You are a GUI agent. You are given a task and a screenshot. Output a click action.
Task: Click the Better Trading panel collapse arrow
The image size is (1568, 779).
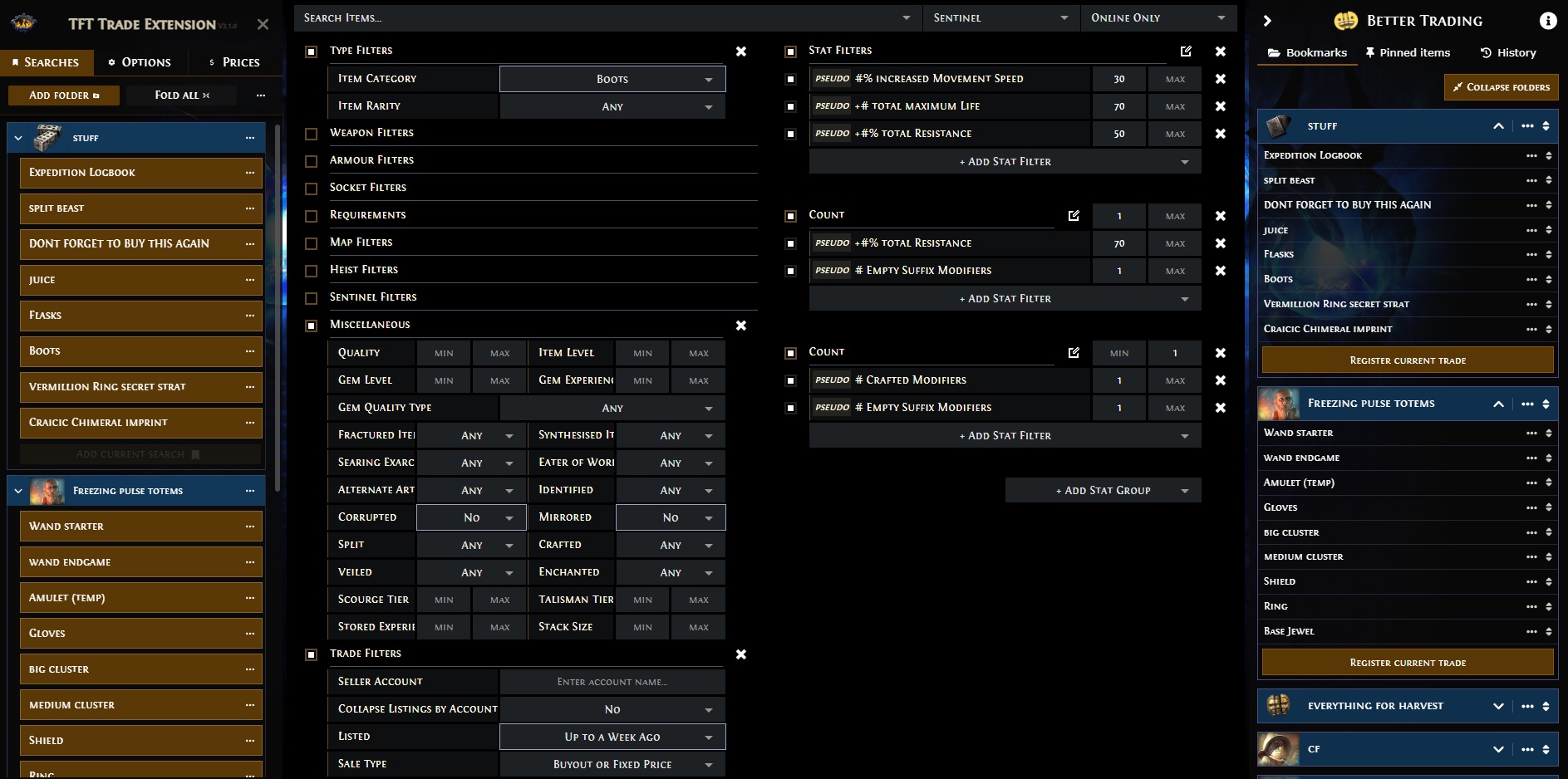pyautogui.click(x=1267, y=21)
